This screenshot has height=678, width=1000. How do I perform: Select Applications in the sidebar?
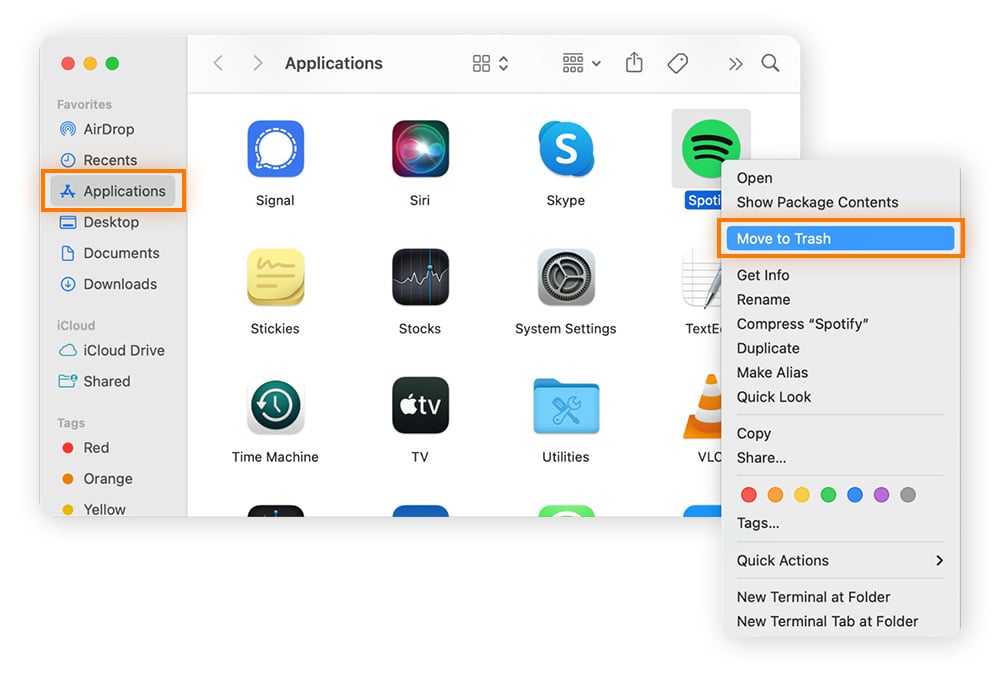click(113, 191)
